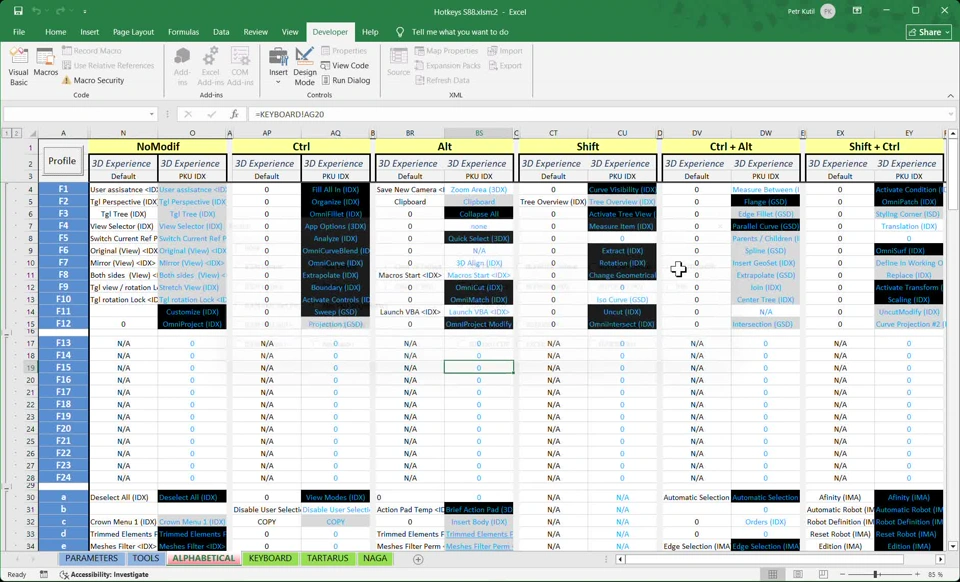Open the Add-ins button in ribbon
Image resolution: width=960 pixels, height=582 pixels.
(x=182, y=65)
